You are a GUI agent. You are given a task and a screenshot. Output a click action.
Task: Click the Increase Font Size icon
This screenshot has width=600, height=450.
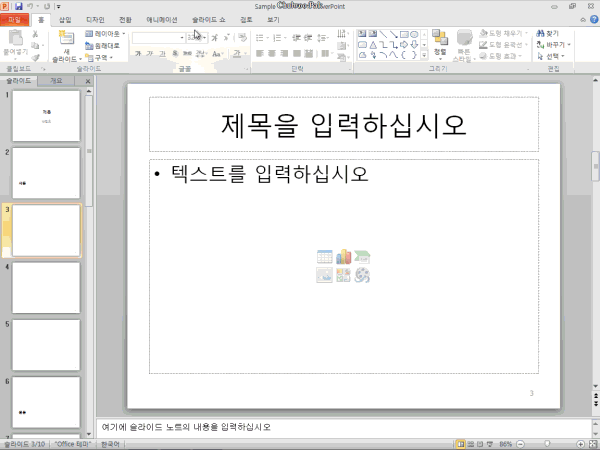click(215, 38)
